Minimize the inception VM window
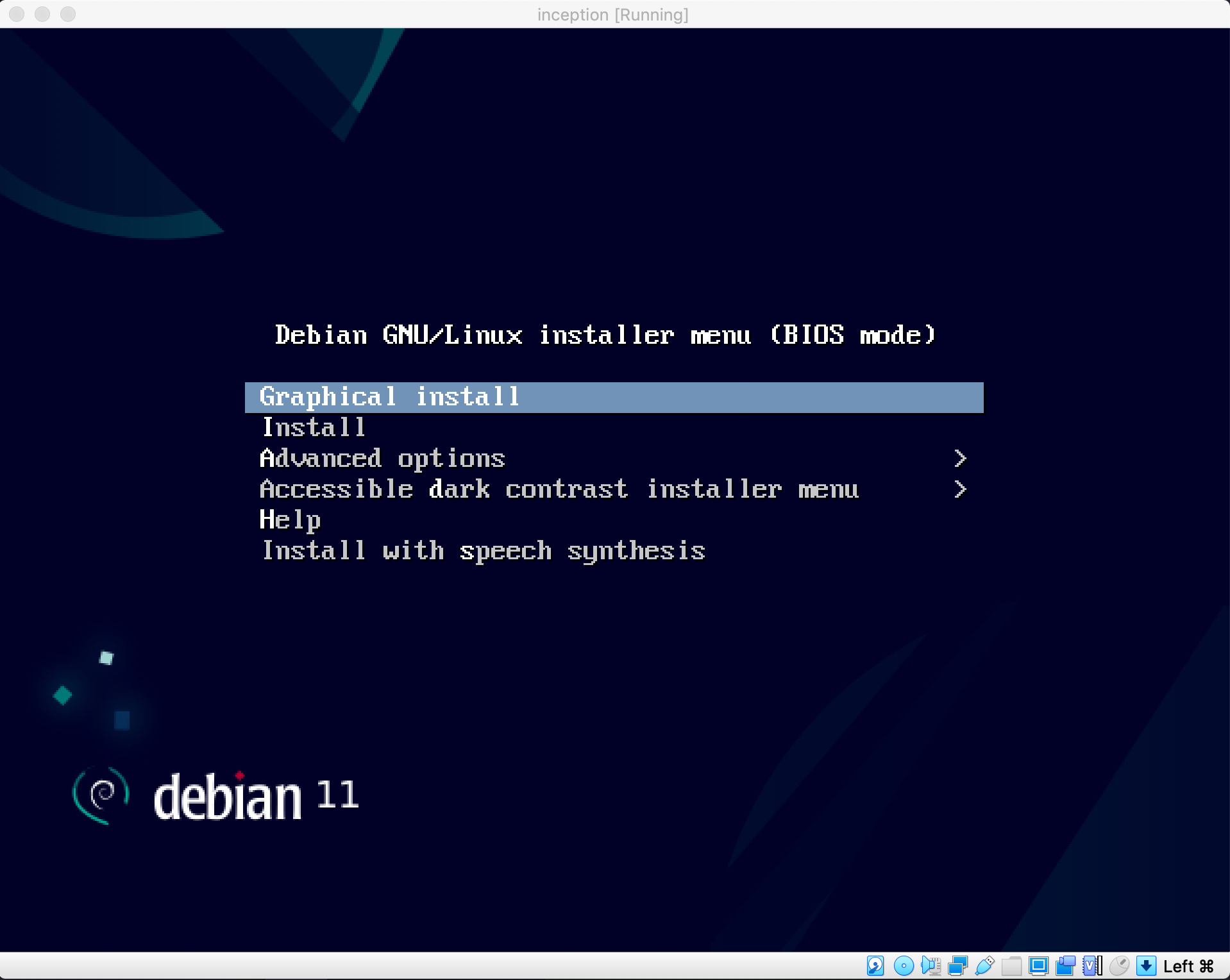Screen dimensions: 1230x980 42,14
